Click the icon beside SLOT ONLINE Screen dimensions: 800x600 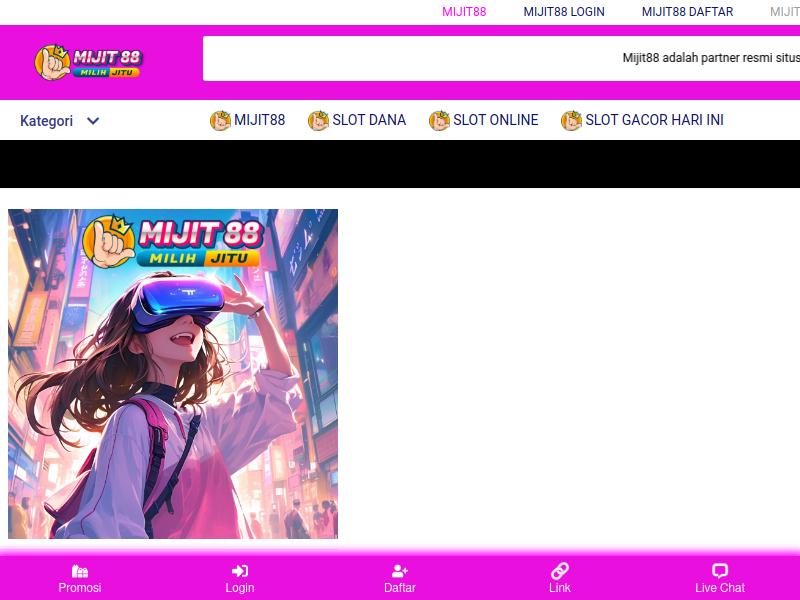439,120
